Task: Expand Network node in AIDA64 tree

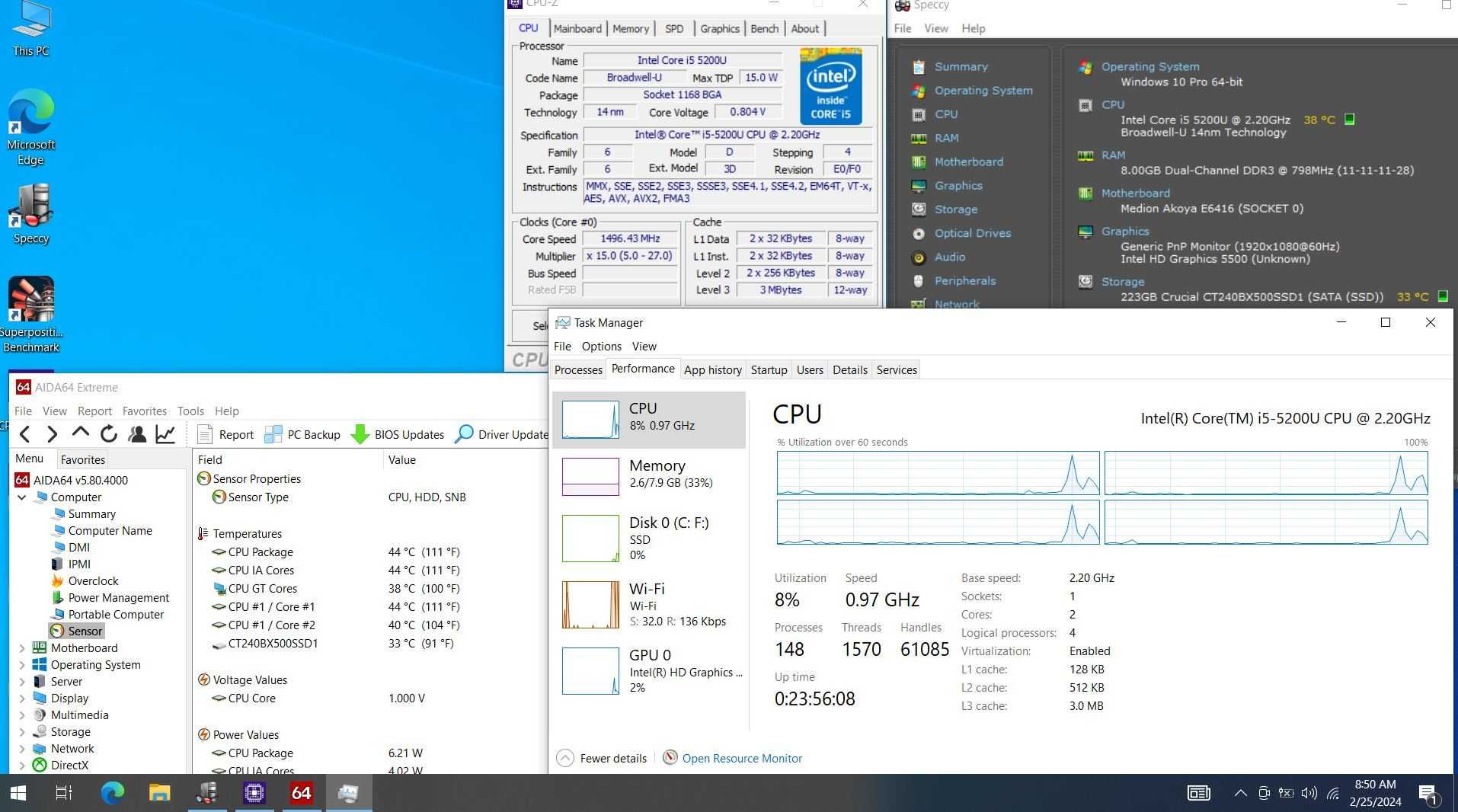Action: click(21, 749)
